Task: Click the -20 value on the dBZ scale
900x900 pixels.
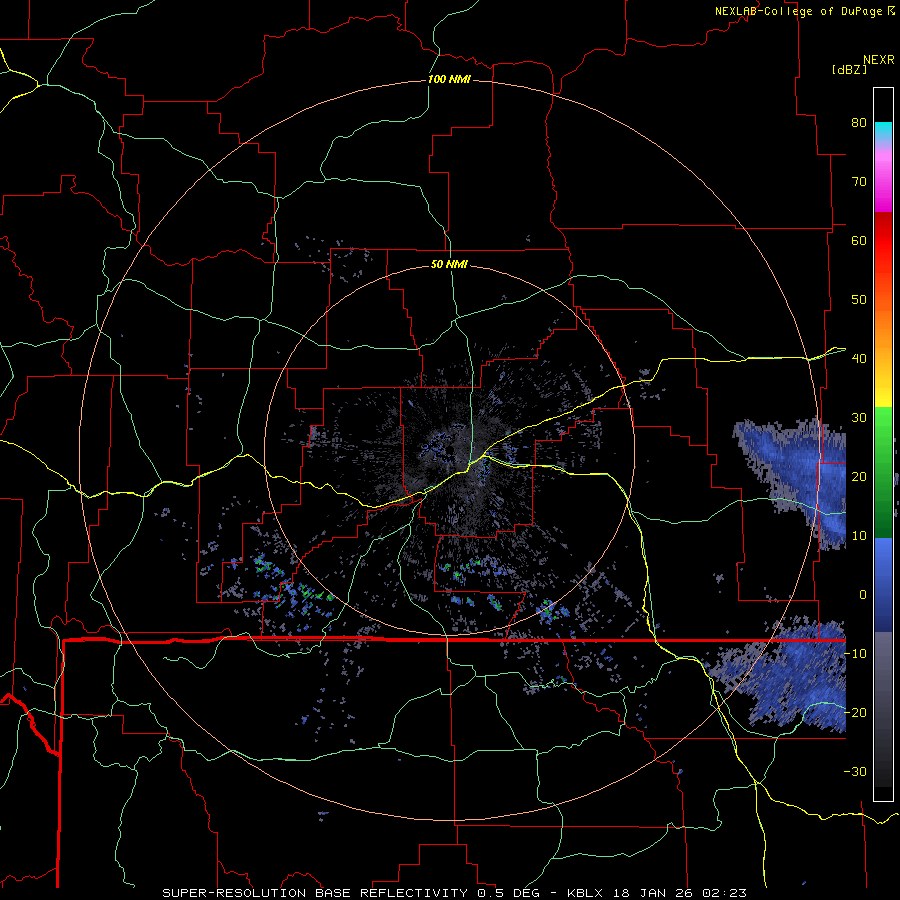Action: pyautogui.click(x=855, y=712)
